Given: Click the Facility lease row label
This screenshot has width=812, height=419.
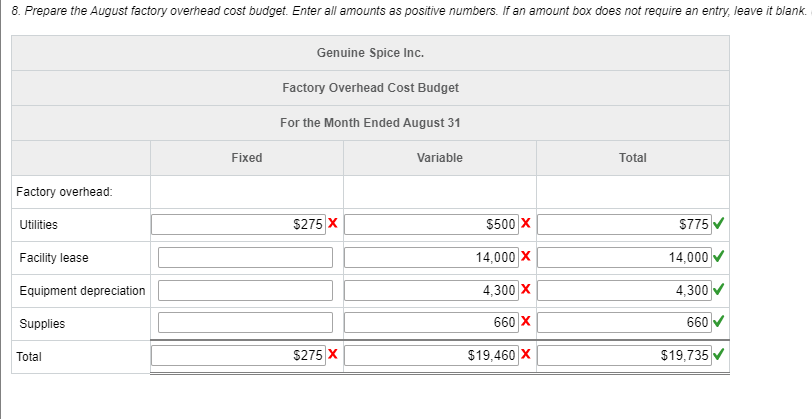Looking at the screenshot, I should (x=54, y=258).
